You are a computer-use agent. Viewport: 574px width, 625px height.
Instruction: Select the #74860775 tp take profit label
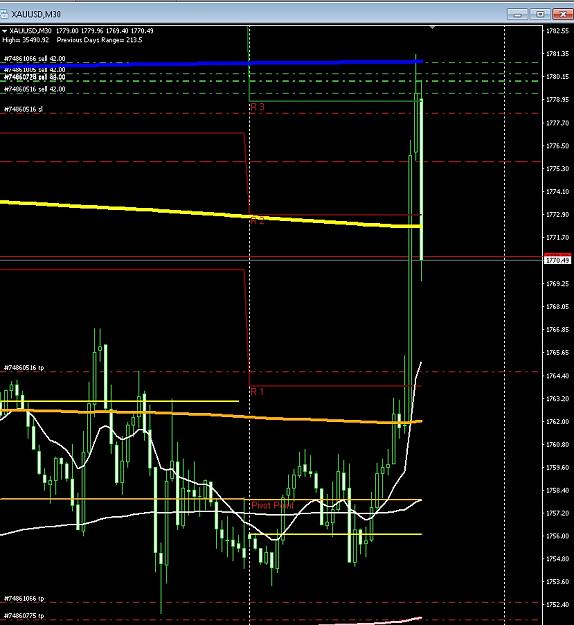tap(24, 616)
